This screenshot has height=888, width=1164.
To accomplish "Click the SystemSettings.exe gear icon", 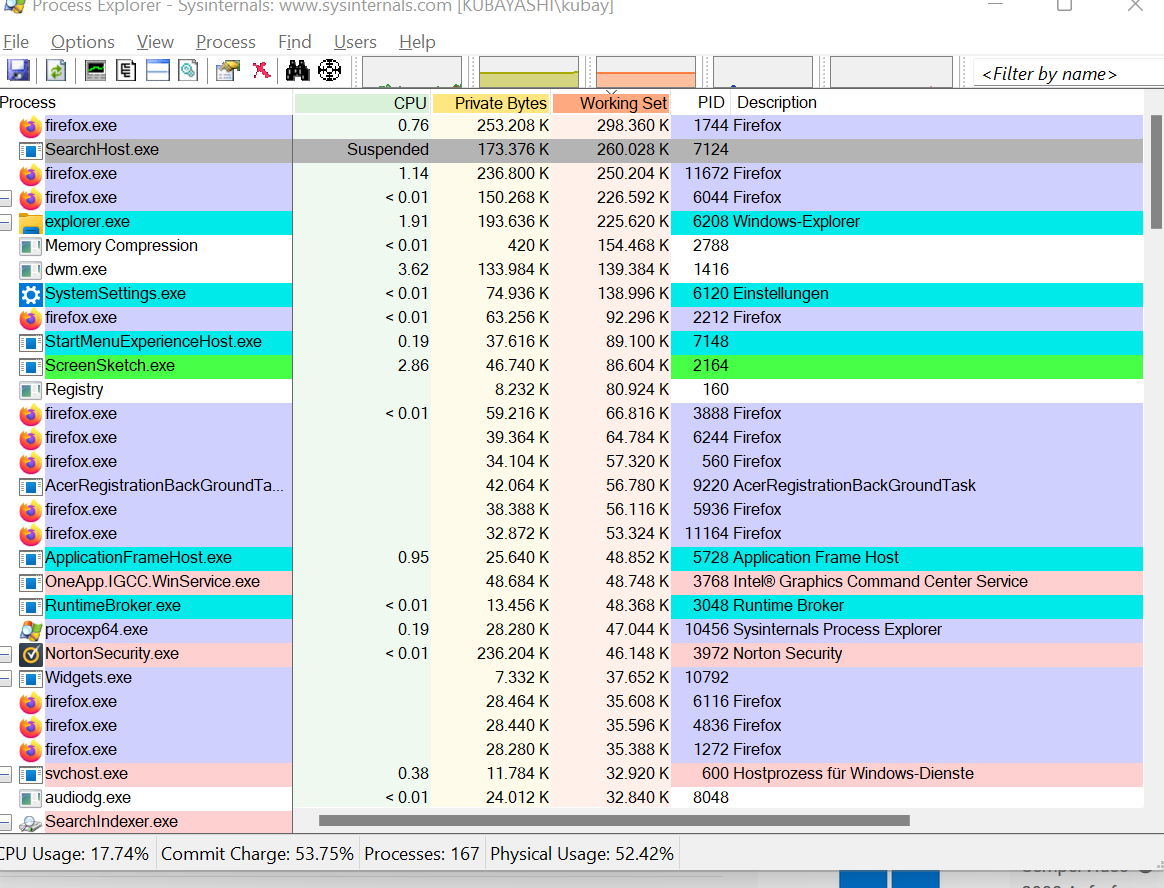I will pyautogui.click(x=30, y=295).
